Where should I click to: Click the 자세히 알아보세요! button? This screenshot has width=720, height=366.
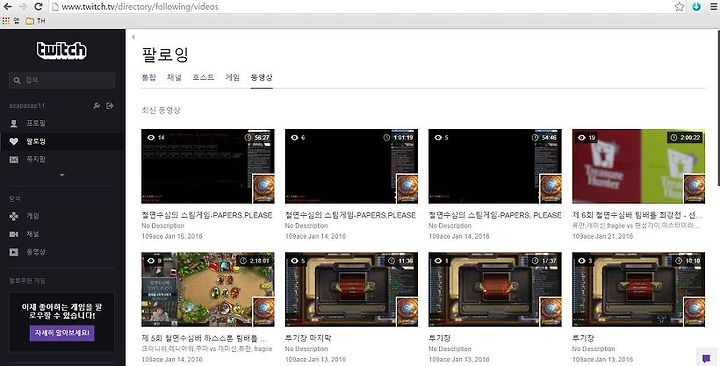point(62,333)
